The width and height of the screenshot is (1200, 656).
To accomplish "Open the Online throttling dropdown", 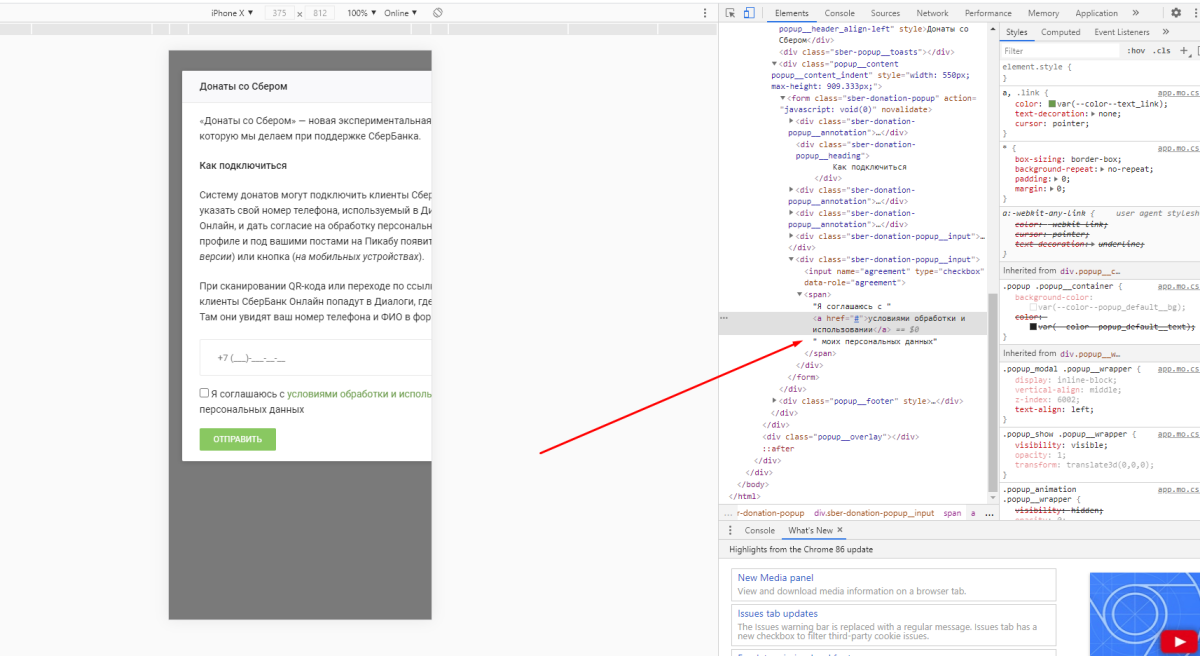I will (x=400, y=13).
